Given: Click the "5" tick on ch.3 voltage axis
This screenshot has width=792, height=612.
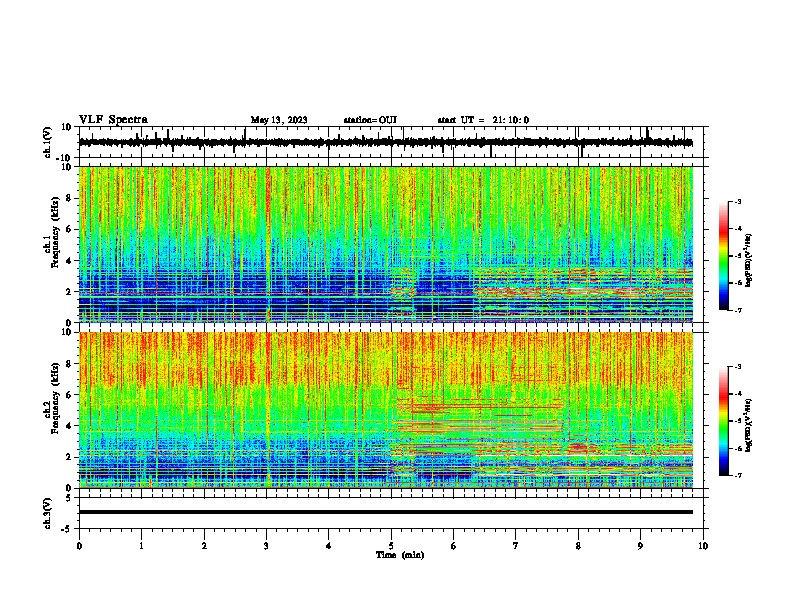Looking at the screenshot, I should (70, 497).
